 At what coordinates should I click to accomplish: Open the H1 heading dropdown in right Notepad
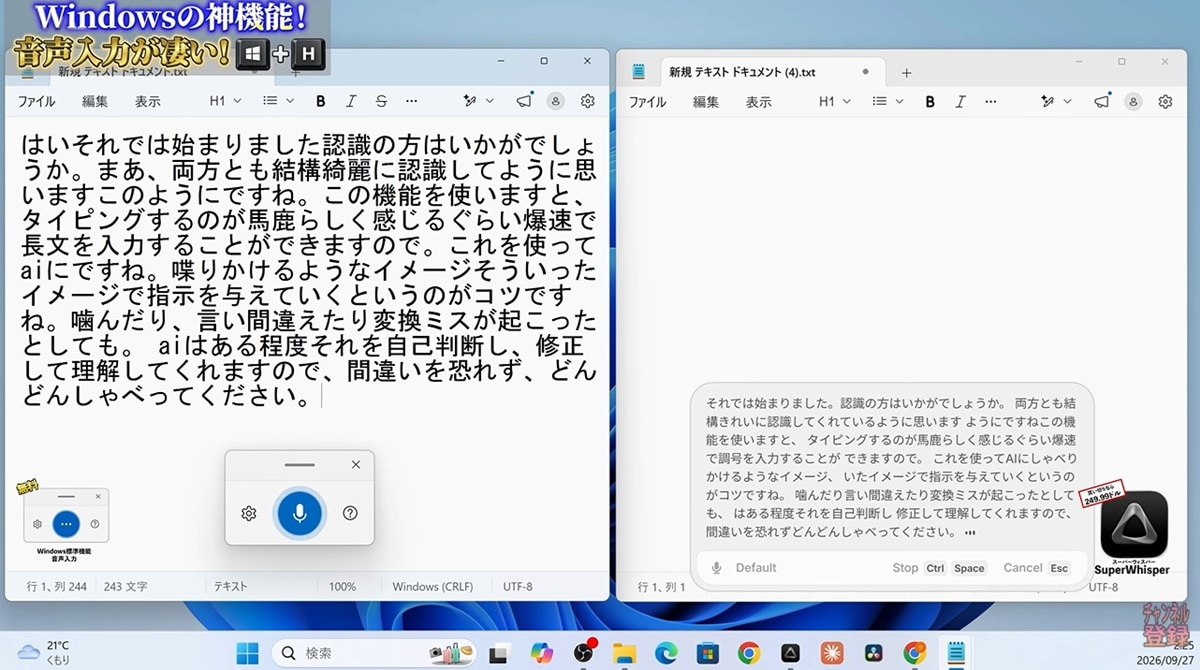[x=834, y=101]
